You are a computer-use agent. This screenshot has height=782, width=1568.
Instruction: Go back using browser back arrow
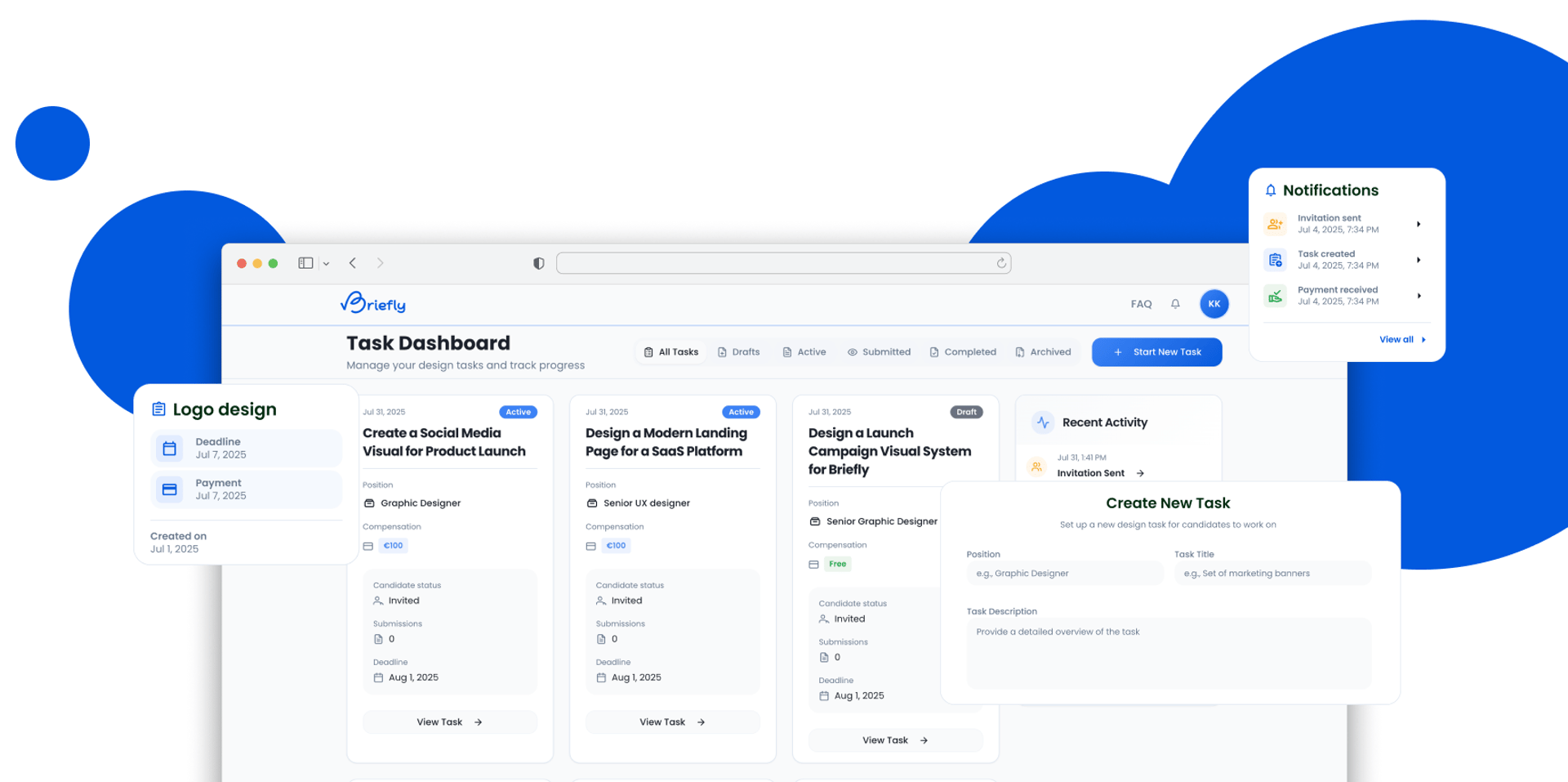pos(353,263)
